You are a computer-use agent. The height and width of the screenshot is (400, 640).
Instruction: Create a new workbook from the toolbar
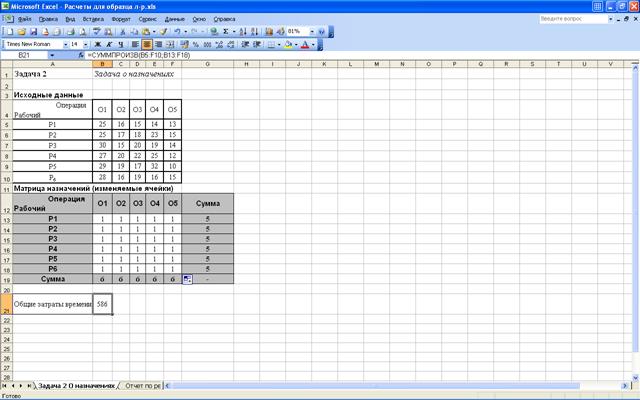pos(10,31)
